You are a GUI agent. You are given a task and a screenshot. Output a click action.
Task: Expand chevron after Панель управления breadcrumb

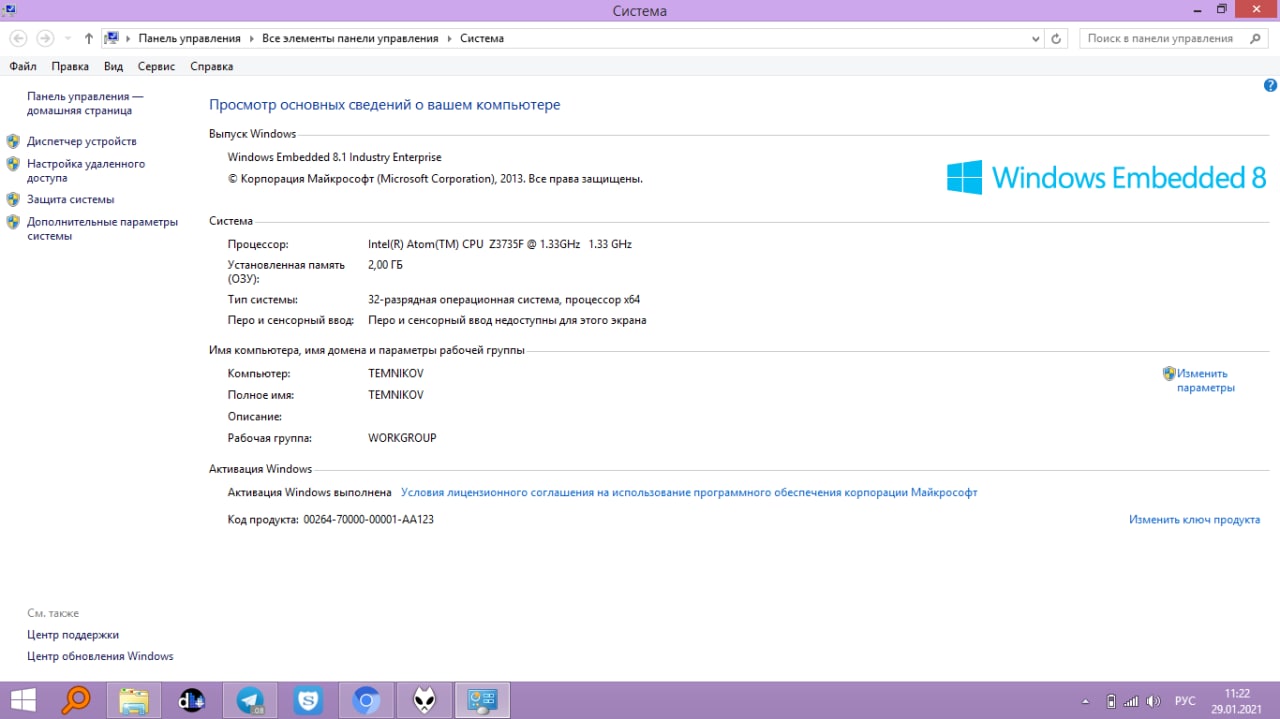click(x=252, y=38)
